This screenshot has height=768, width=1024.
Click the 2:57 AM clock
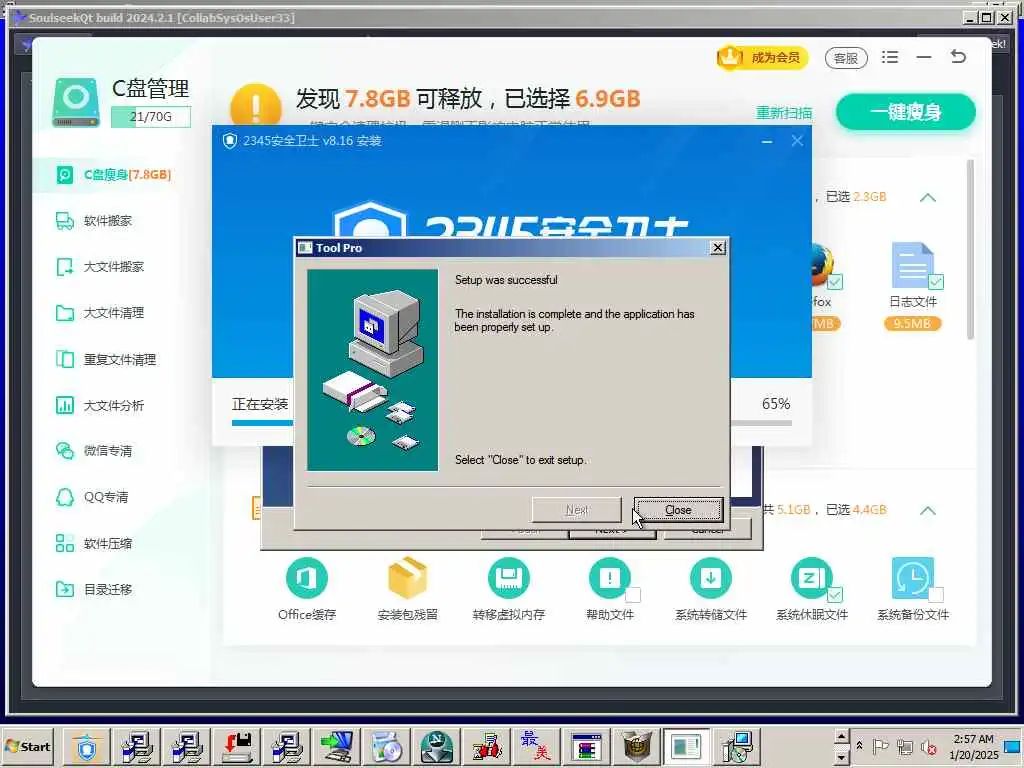click(973, 739)
